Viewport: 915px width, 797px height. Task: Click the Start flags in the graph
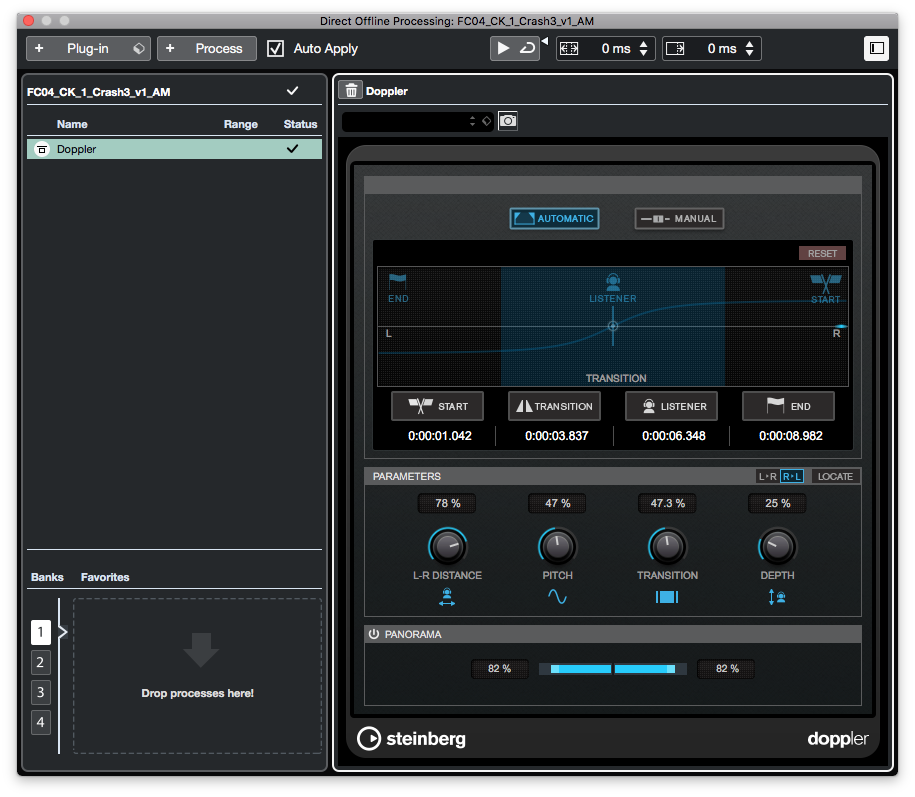tap(826, 283)
